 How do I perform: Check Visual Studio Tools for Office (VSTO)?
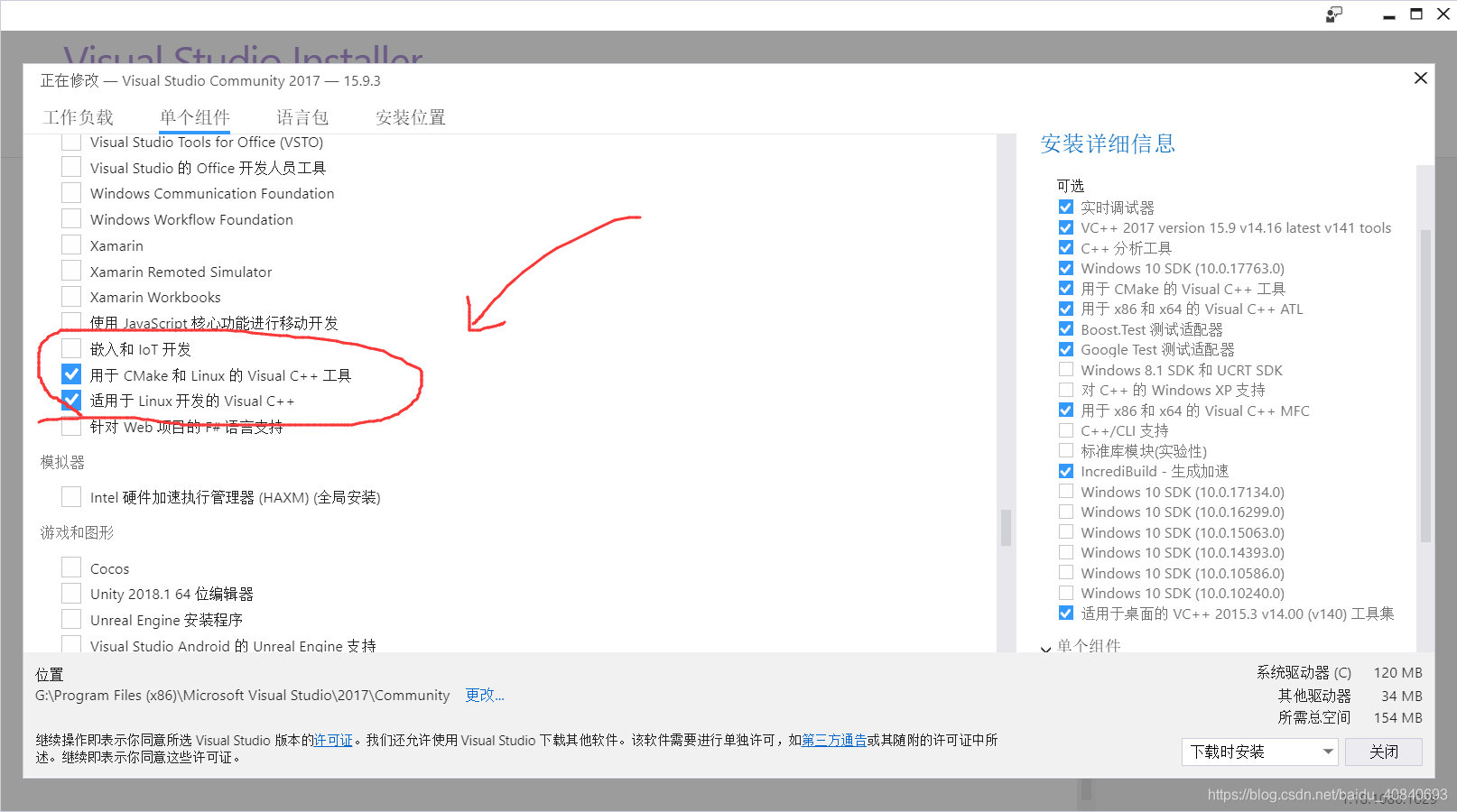click(x=71, y=142)
